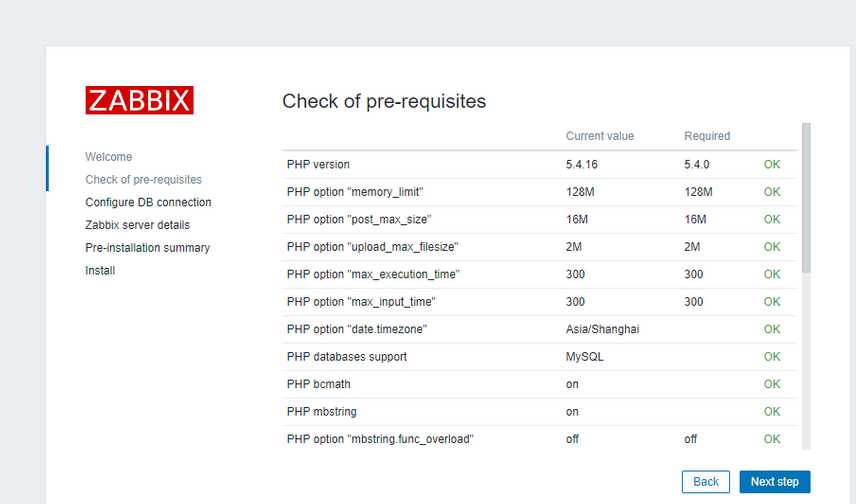Image resolution: width=856 pixels, height=504 pixels.
Task: Open Zabbix server details step
Action: point(138,225)
